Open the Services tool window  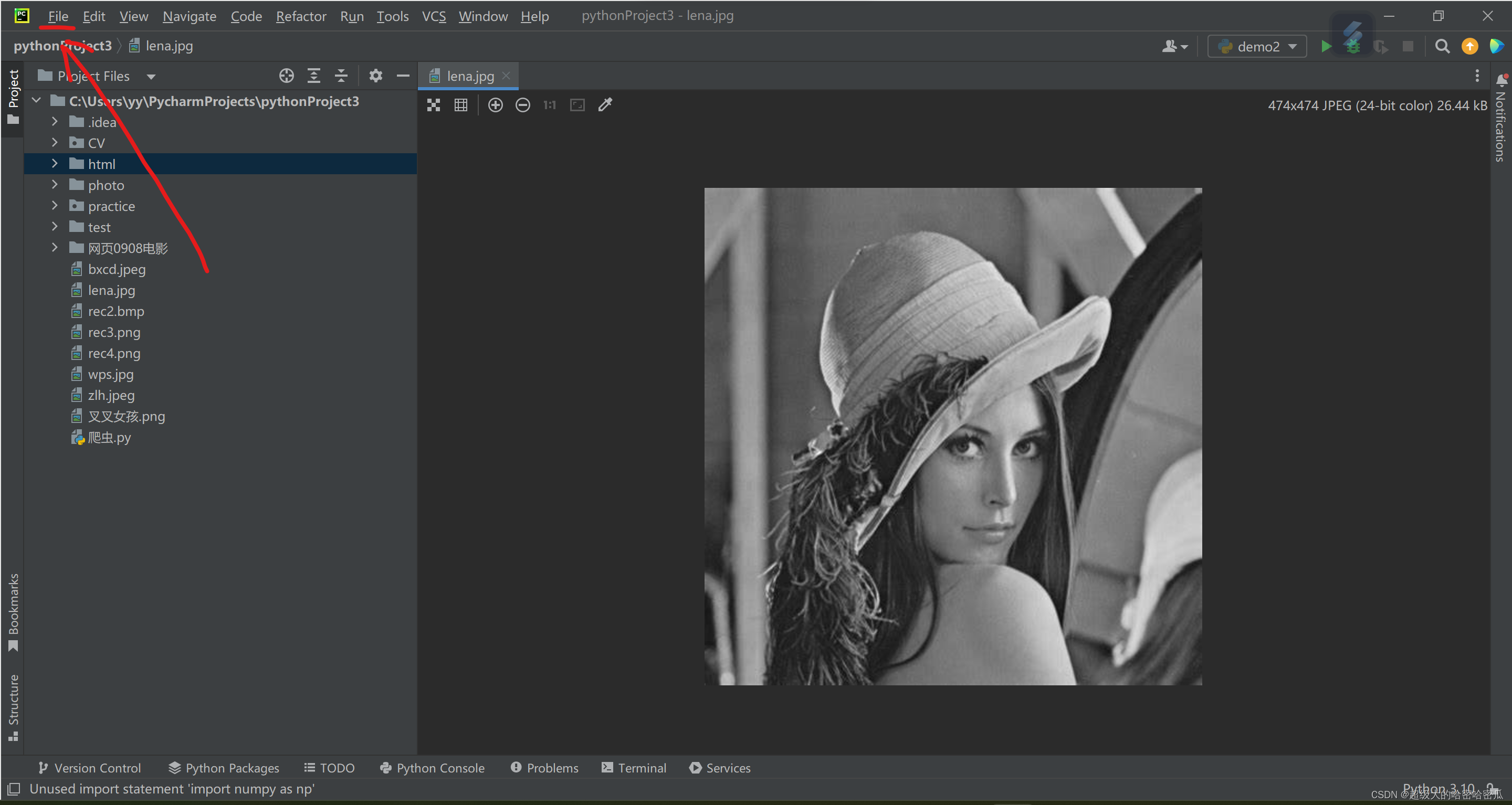click(720, 767)
